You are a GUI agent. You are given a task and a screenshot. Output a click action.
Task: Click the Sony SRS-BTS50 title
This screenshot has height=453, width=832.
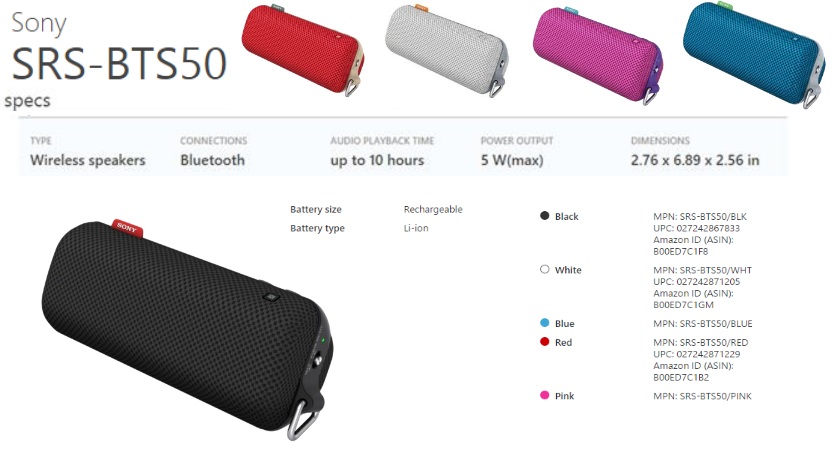pyautogui.click(x=119, y=49)
